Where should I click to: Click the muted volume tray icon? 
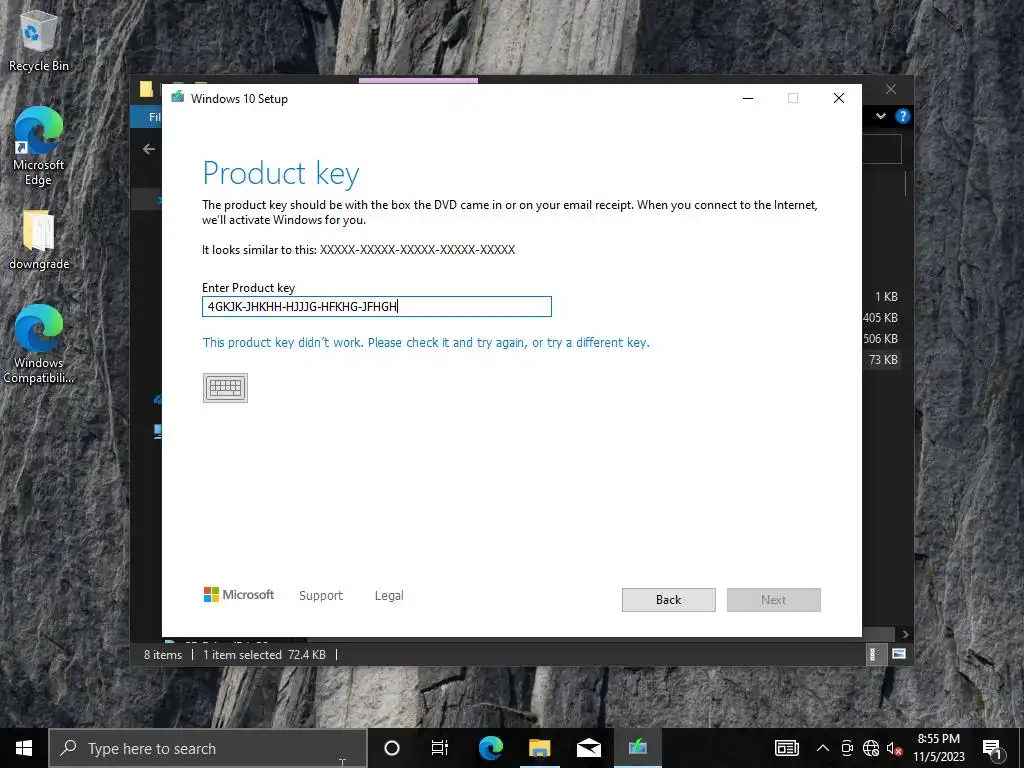(x=894, y=748)
